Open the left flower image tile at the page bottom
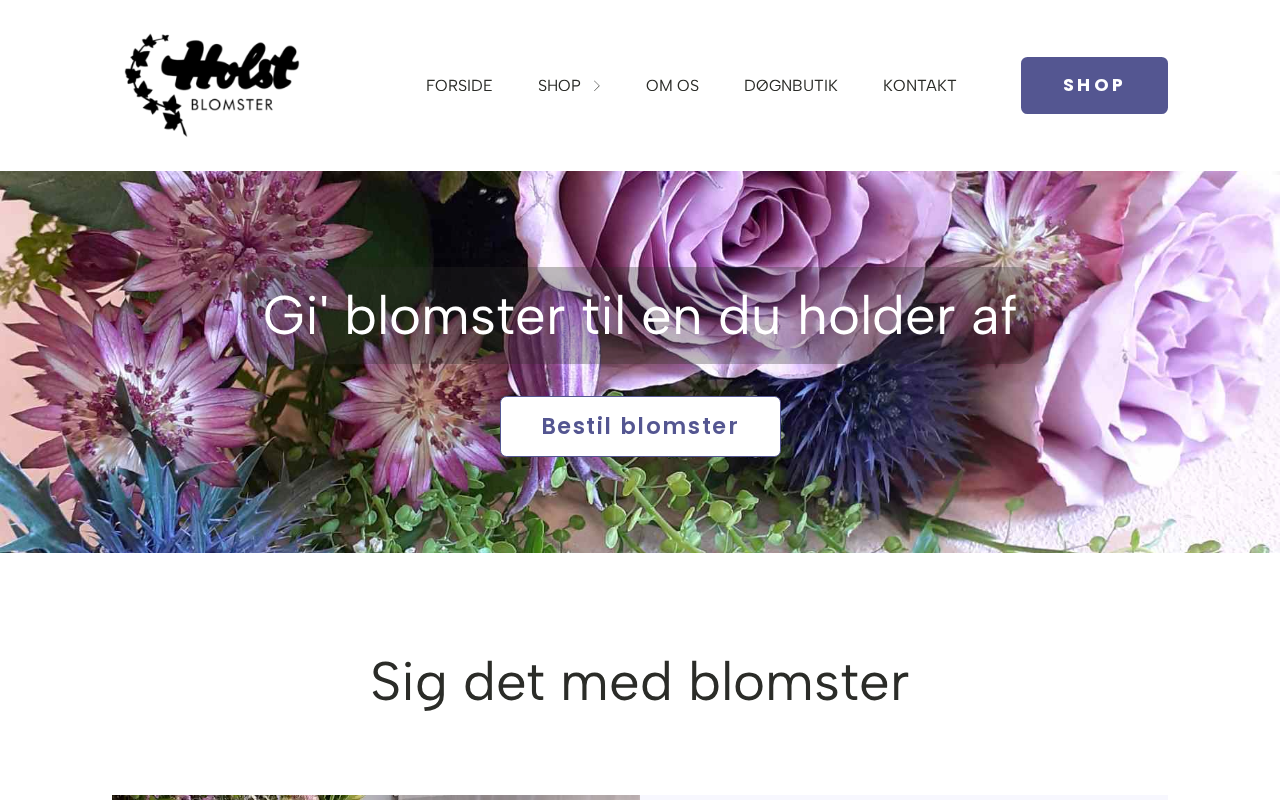This screenshot has height=800, width=1280. coord(376,797)
